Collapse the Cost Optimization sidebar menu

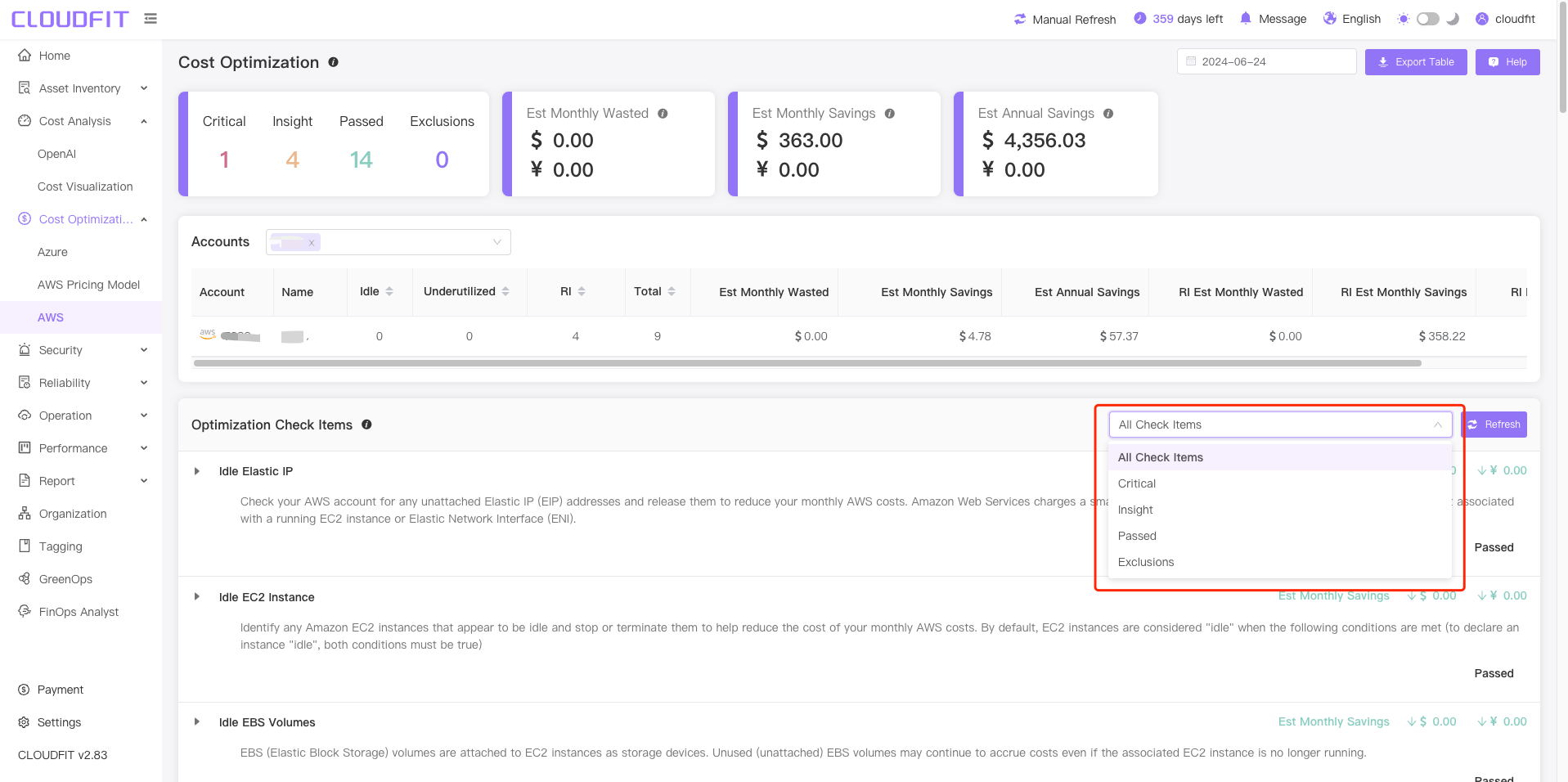click(x=144, y=219)
